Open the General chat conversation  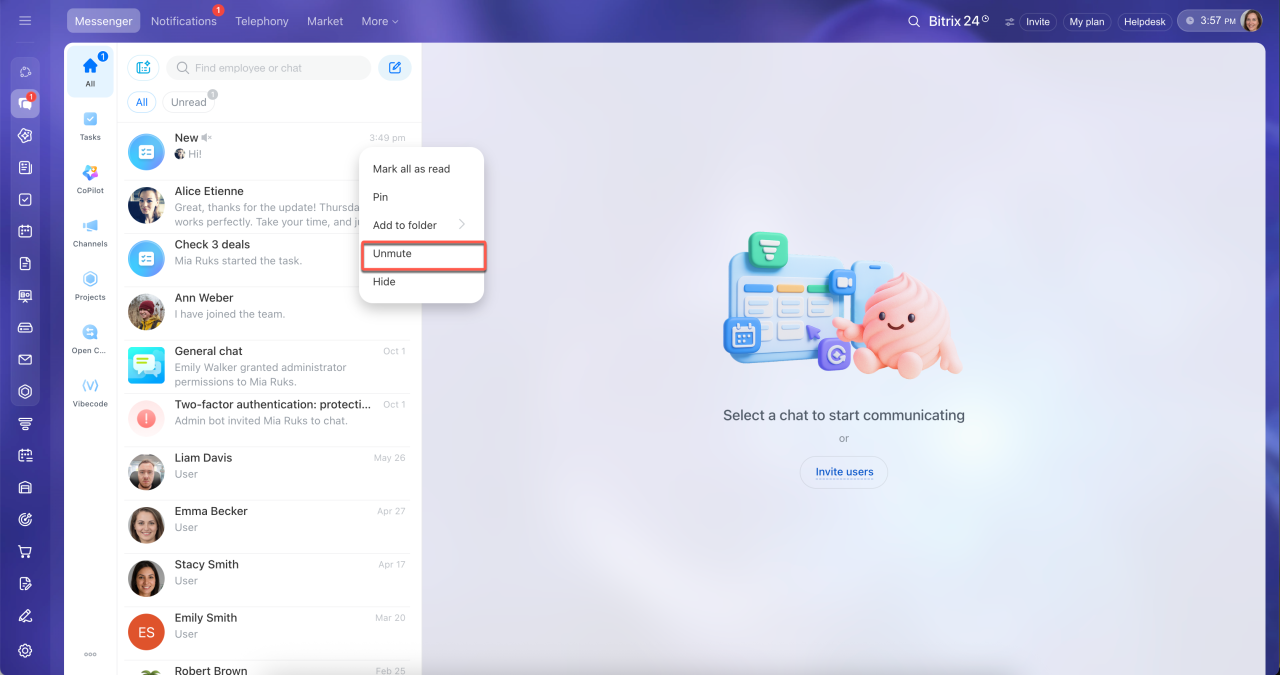268,366
